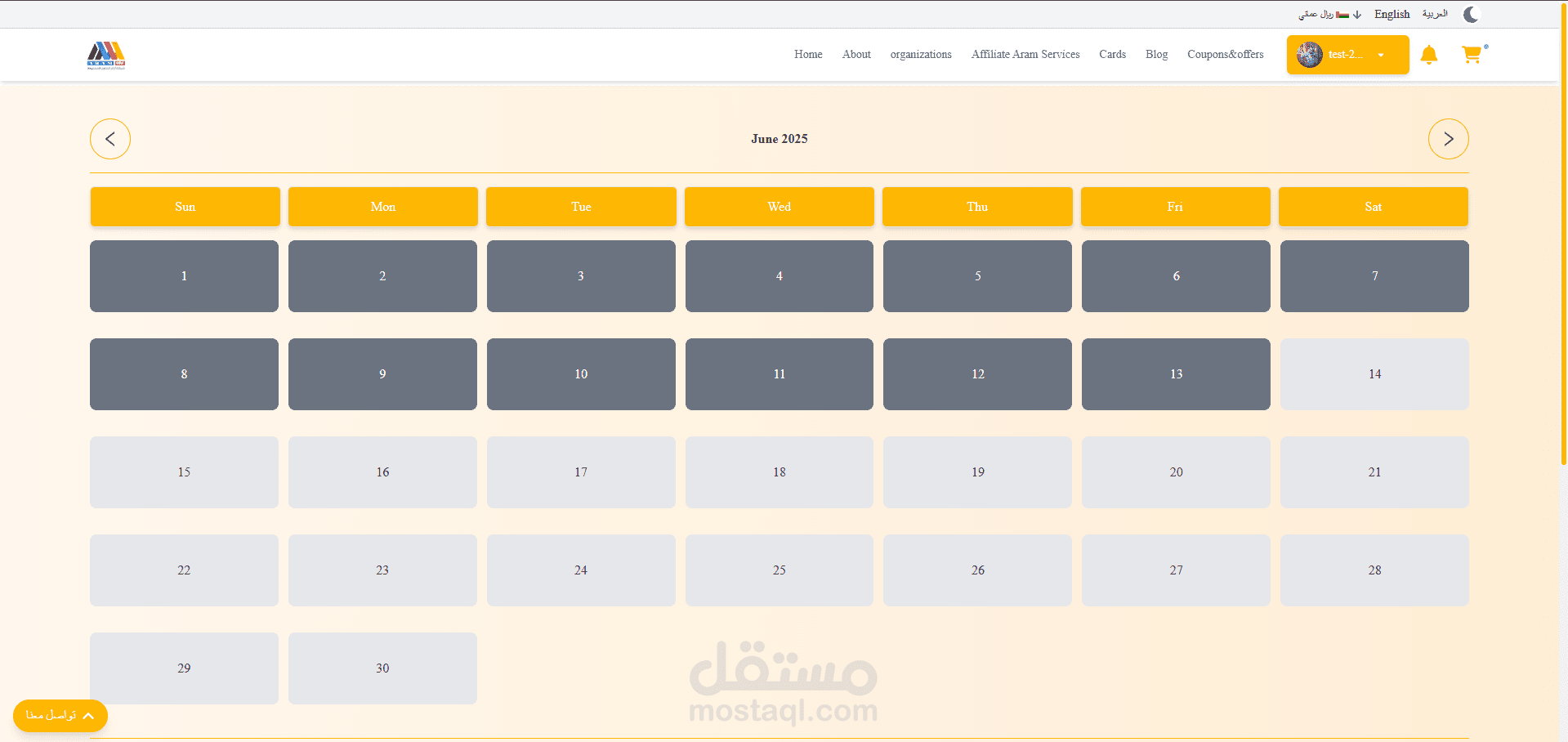Open the notifications bell
The height and width of the screenshot is (742, 1568).
(x=1429, y=55)
